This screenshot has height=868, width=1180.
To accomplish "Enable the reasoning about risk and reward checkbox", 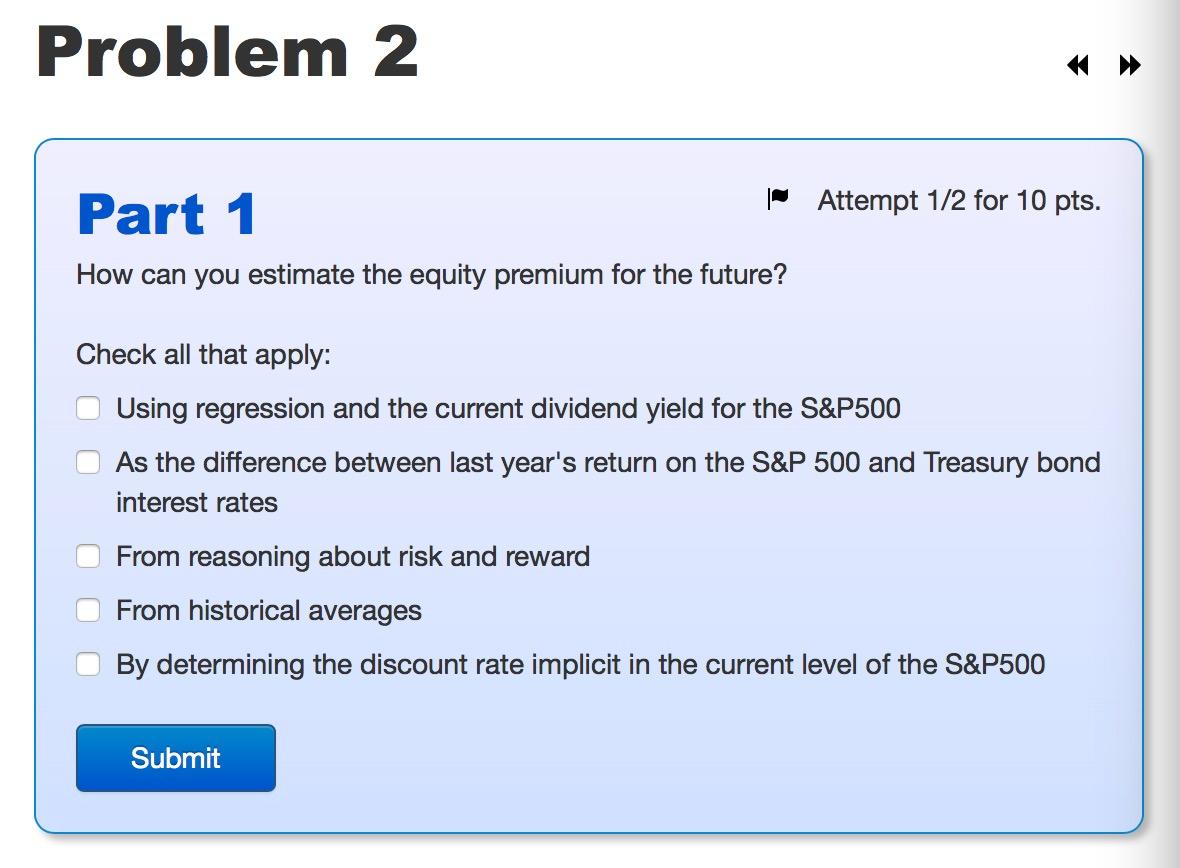I will pyautogui.click(x=88, y=556).
